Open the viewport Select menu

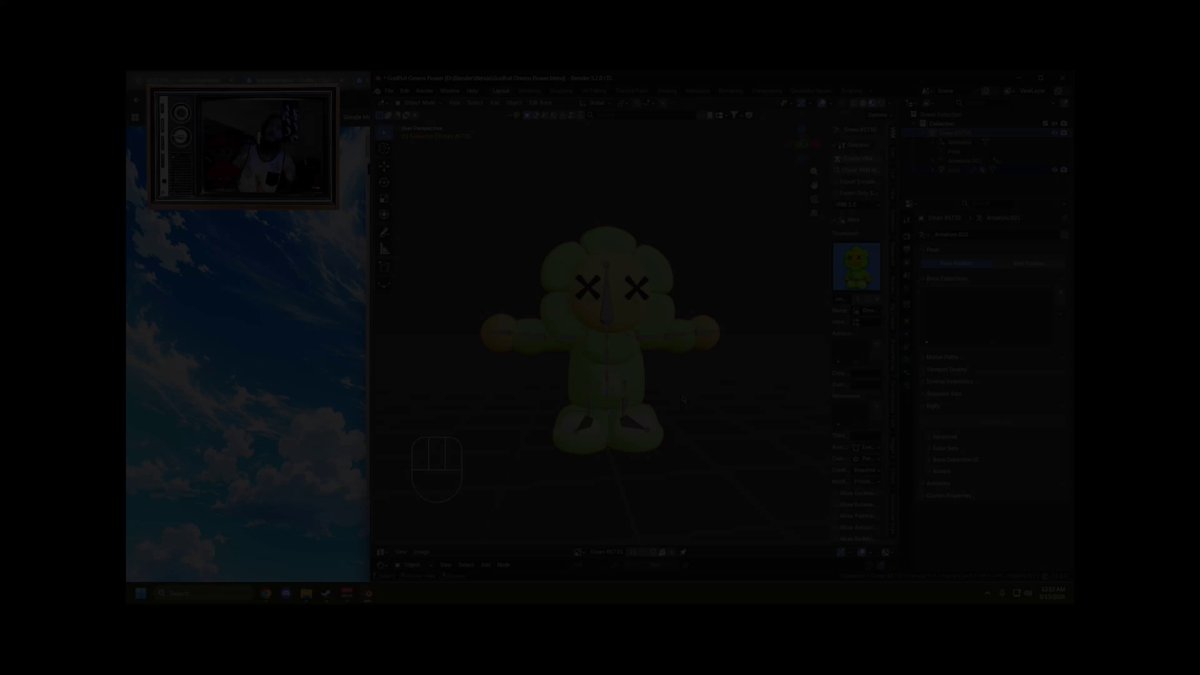point(474,102)
